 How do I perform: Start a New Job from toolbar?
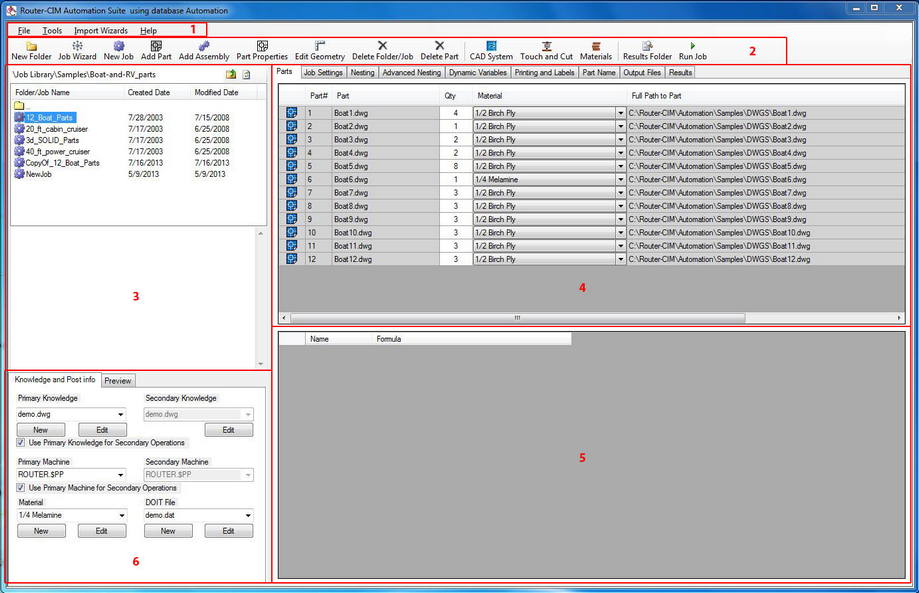click(x=118, y=51)
